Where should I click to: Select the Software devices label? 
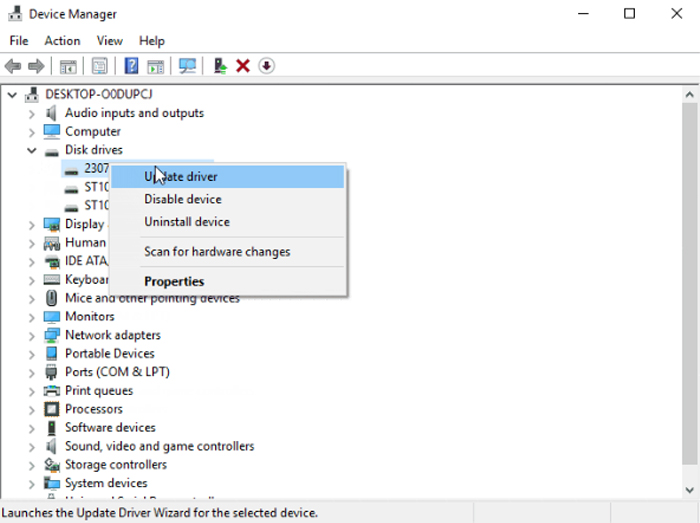pyautogui.click(x=110, y=428)
